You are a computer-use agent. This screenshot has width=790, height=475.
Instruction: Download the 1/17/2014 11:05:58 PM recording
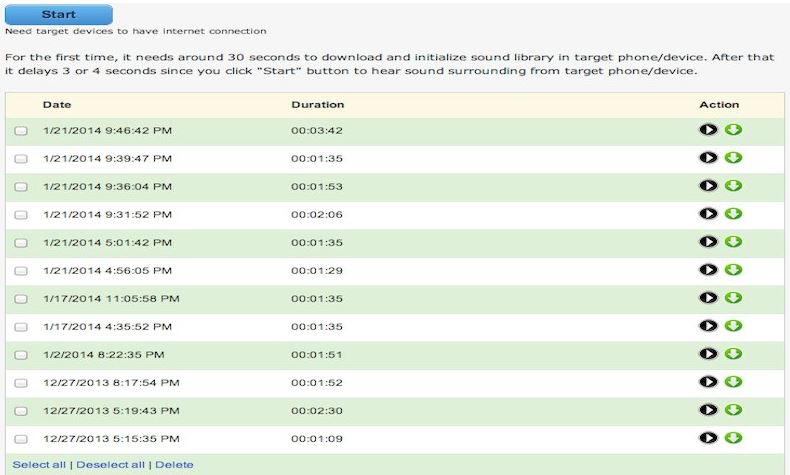click(733, 298)
